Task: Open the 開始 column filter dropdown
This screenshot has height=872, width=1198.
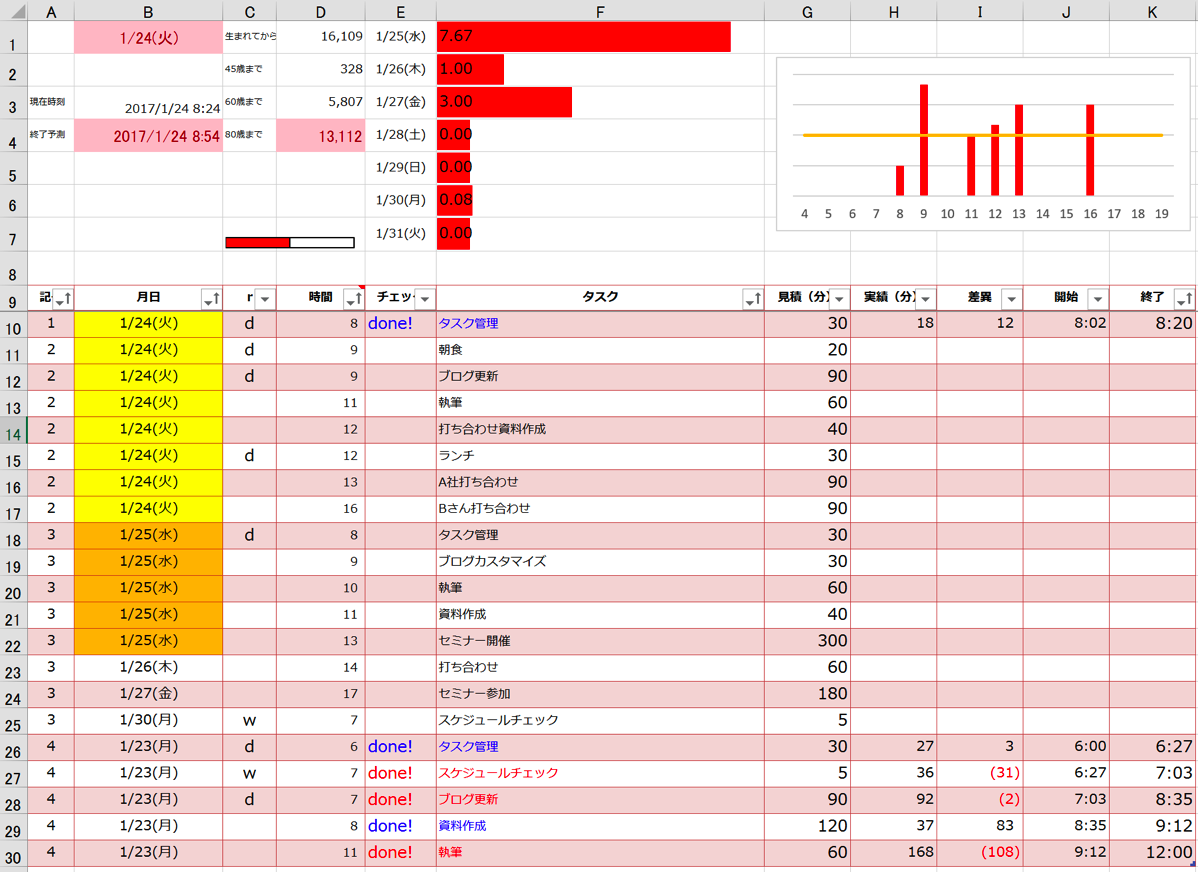Action: coord(1098,299)
